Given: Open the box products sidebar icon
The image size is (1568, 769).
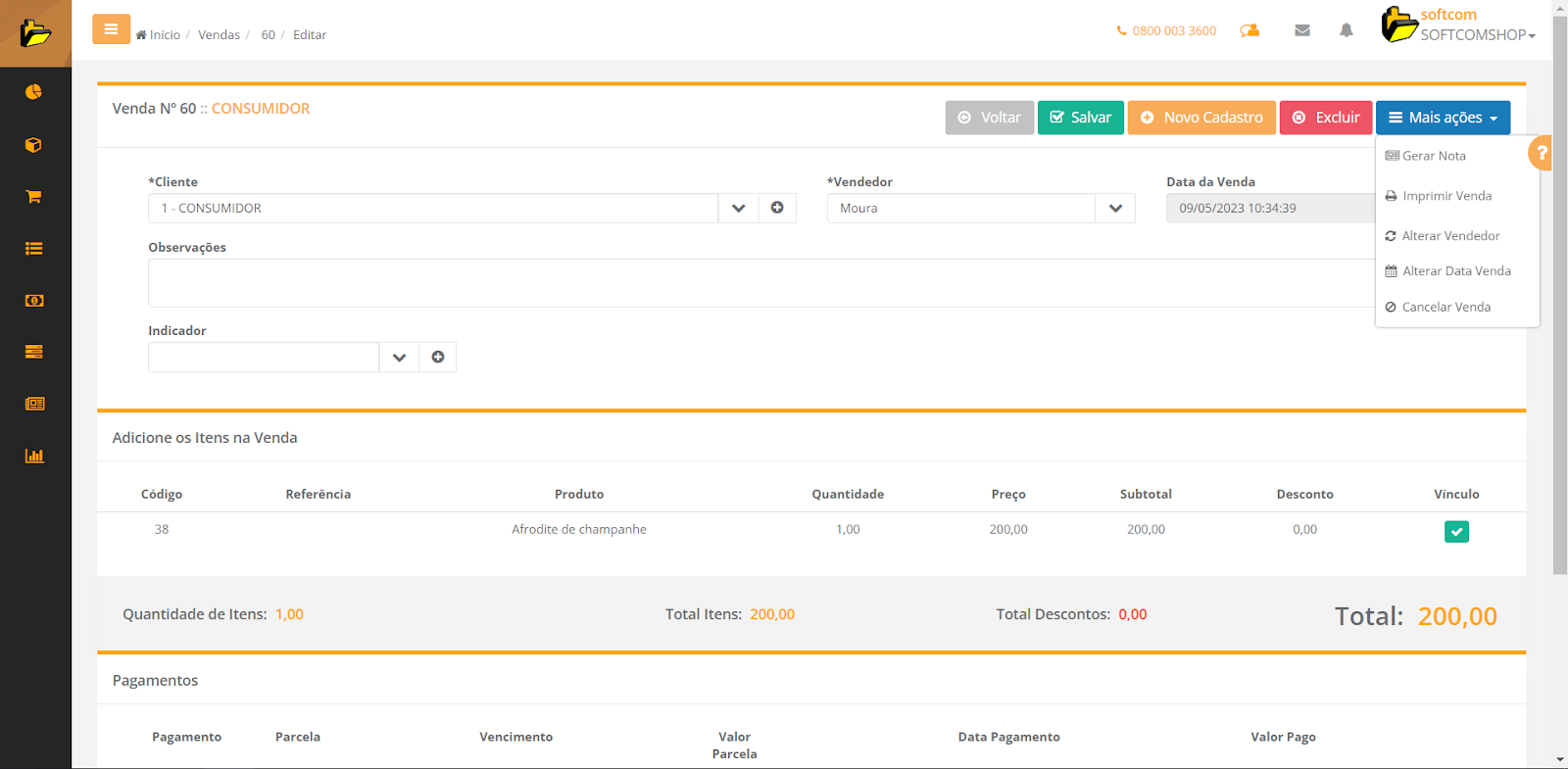Looking at the screenshot, I should 33,145.
